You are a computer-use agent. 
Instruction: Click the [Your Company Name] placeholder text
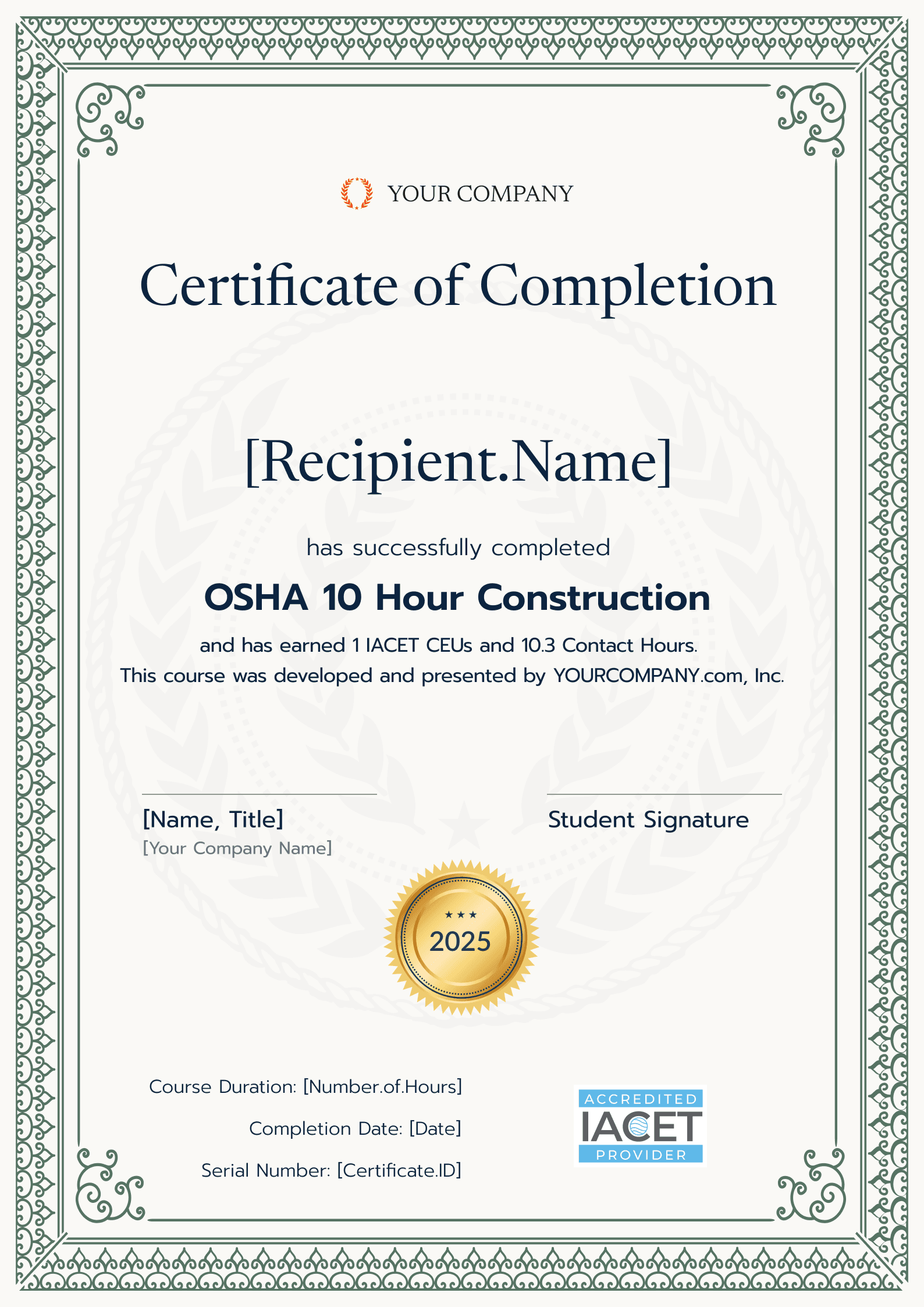(x=237, y=848)
